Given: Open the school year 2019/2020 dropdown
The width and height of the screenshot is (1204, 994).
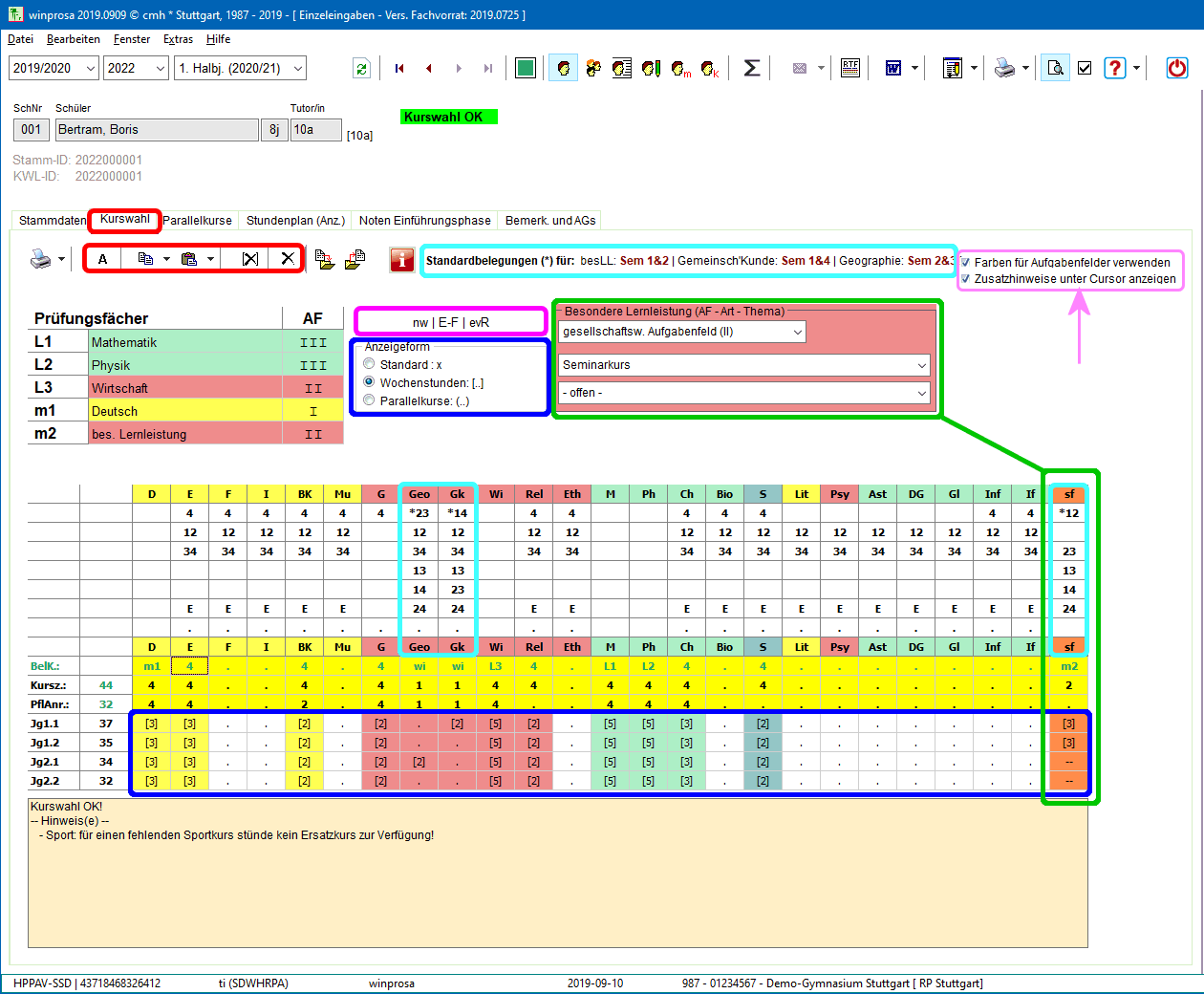Looking at the screenshot, I should pos(91,68).
